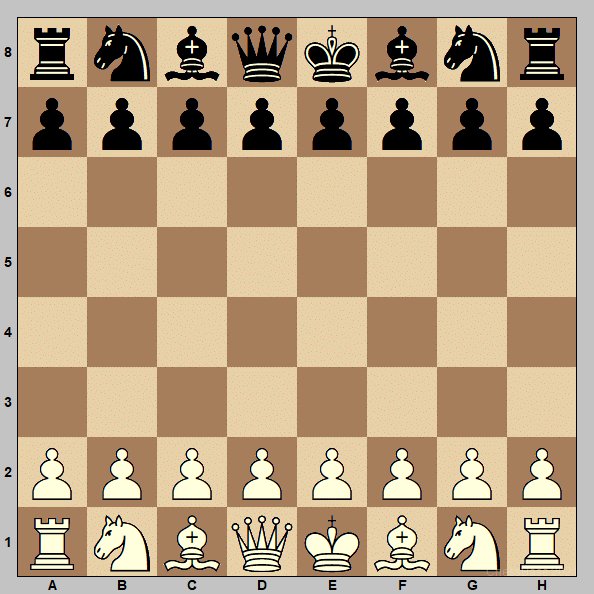
Task: Choose the white pawn on c2
Action: [192, 473]
